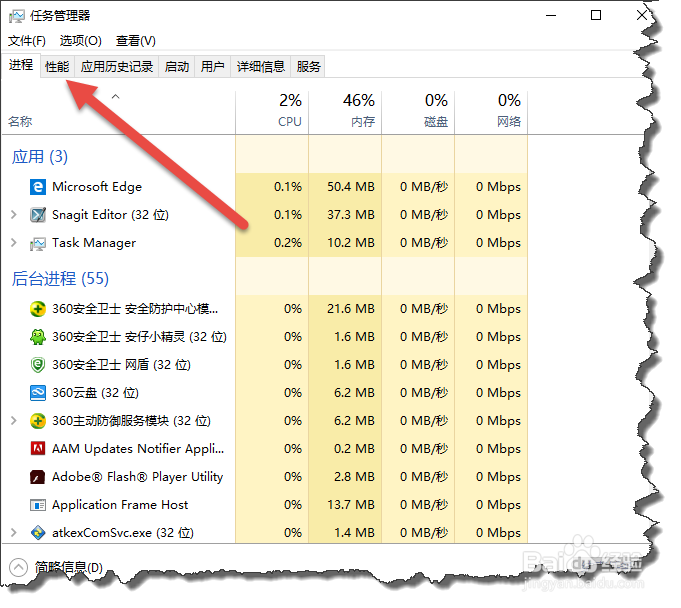This screenshot has width=681, height=608.
Task: Switch to the 详细信息 tab
Action: click(x=261, y=66)
